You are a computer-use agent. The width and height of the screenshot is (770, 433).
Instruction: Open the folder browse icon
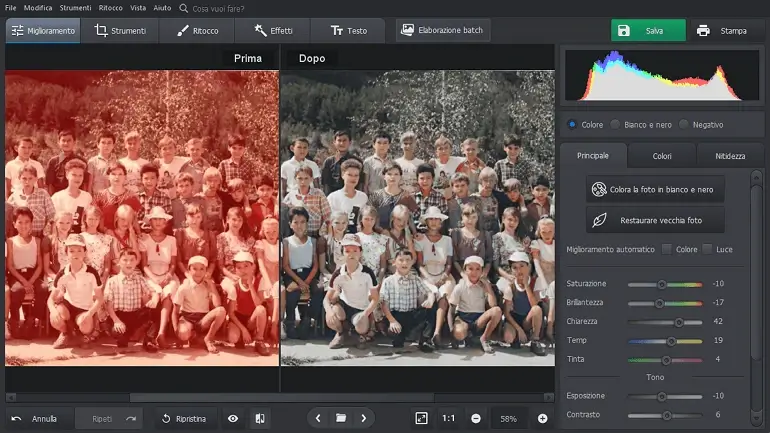click(x=341, y=418)
